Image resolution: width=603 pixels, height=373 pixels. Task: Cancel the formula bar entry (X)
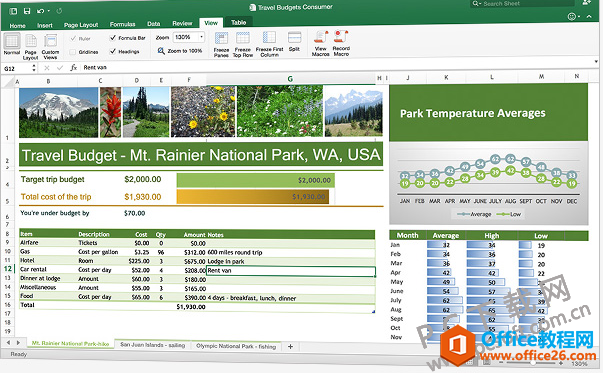click(47, 68)
